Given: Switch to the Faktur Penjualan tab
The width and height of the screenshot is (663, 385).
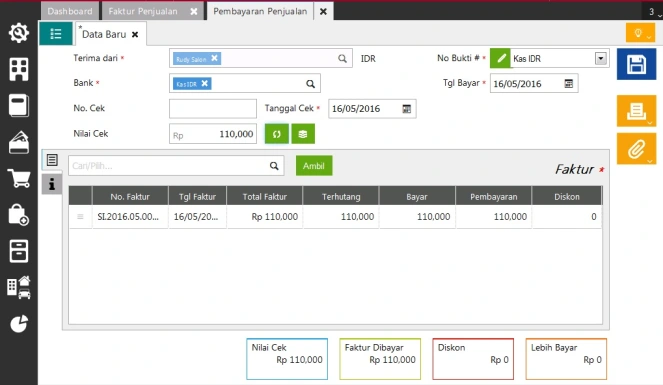Looking at the screenshot, I should tap(143, 11).
